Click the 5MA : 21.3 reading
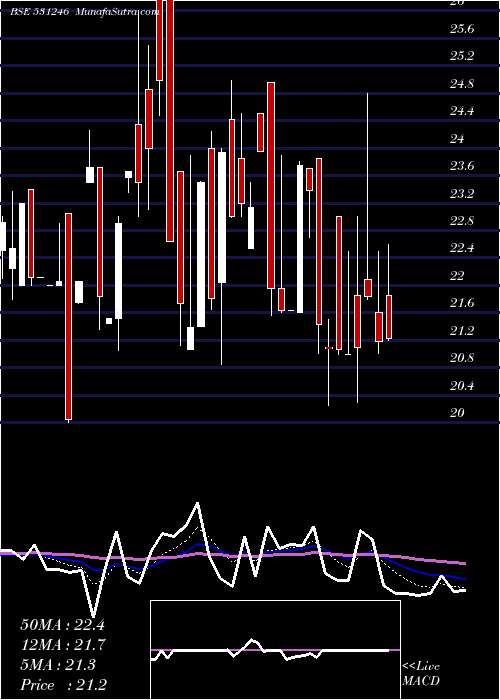The width and height of the screenshot is (500, 700). pos(58,665)
